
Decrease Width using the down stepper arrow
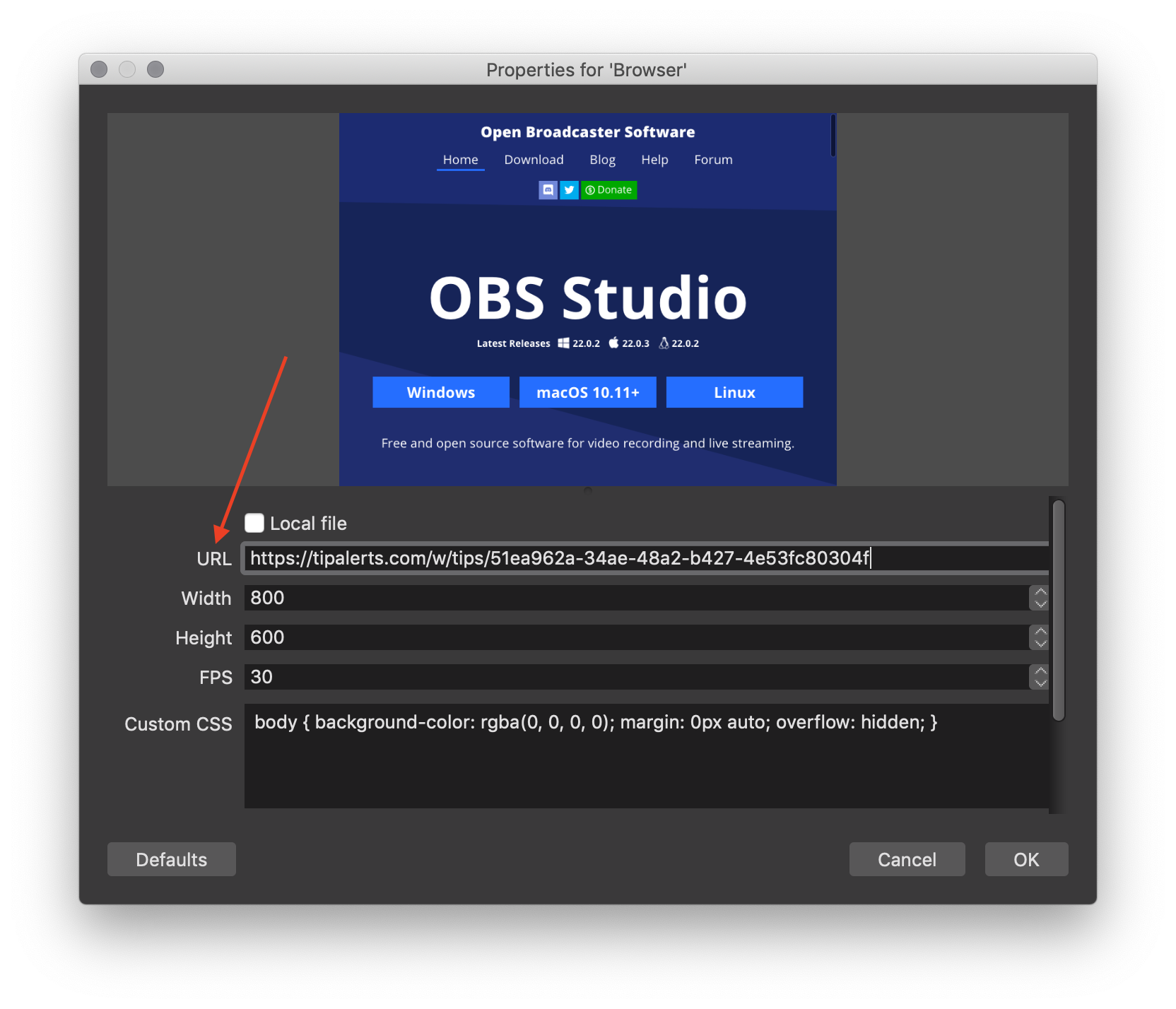pyautogui.click(x=1040, y=603)
